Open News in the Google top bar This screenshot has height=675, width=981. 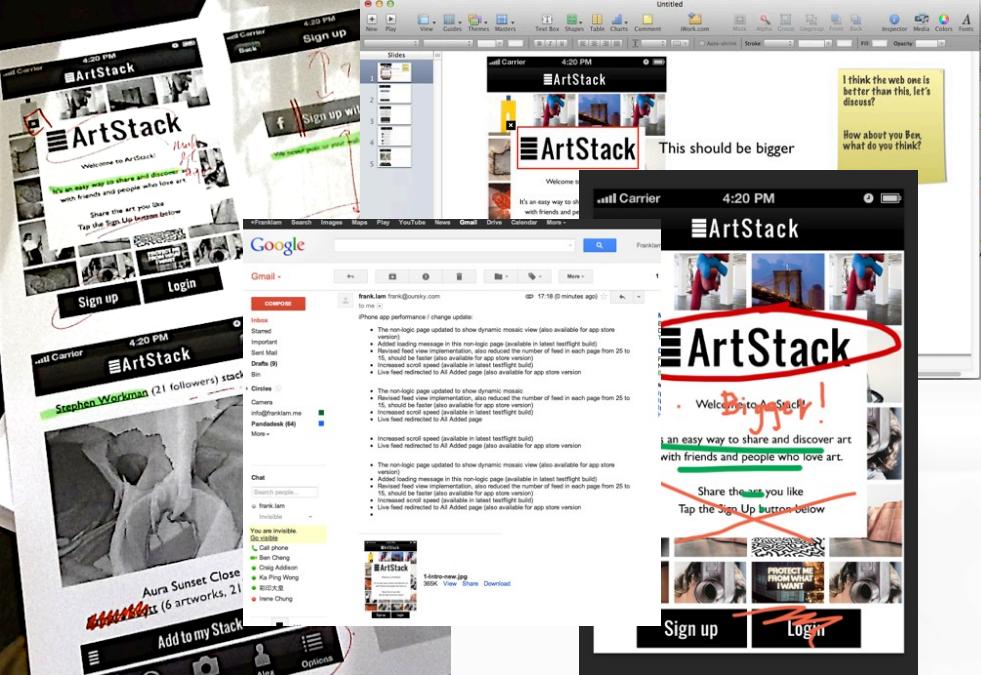coord(442,223)
